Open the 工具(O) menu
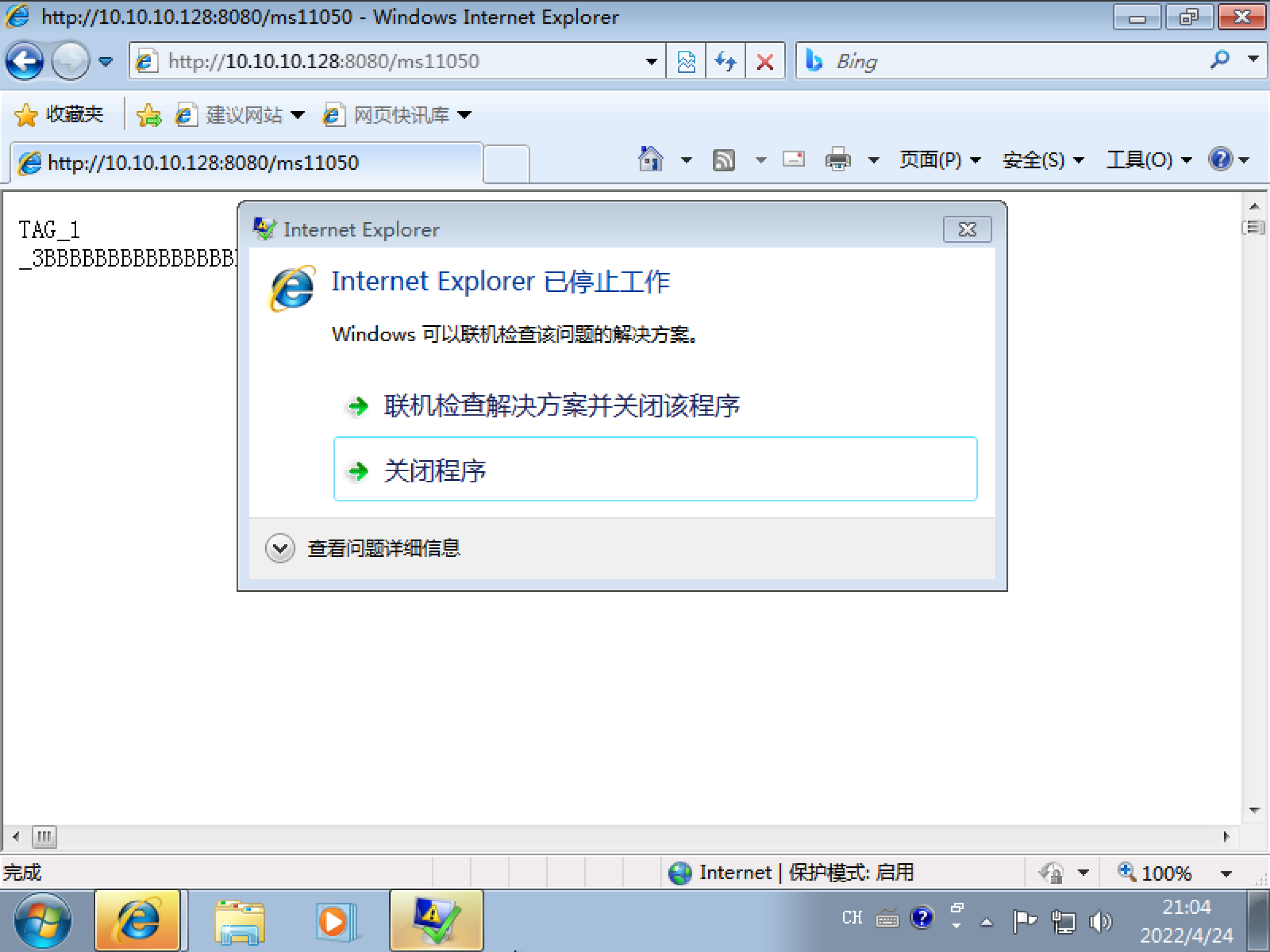This screenshot has height=952, width=1270. click(1149, 160)
